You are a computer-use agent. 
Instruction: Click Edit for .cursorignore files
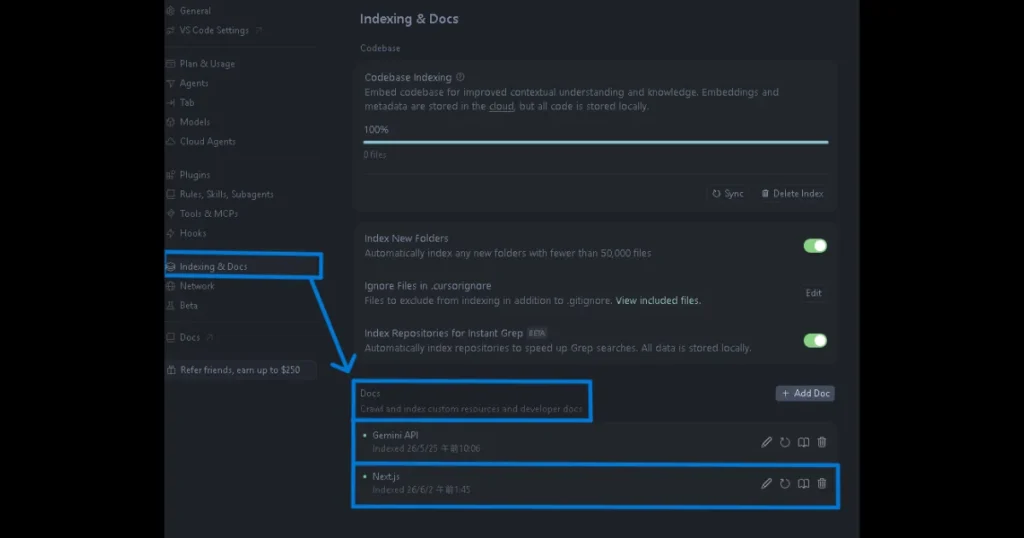coord(813,293)
